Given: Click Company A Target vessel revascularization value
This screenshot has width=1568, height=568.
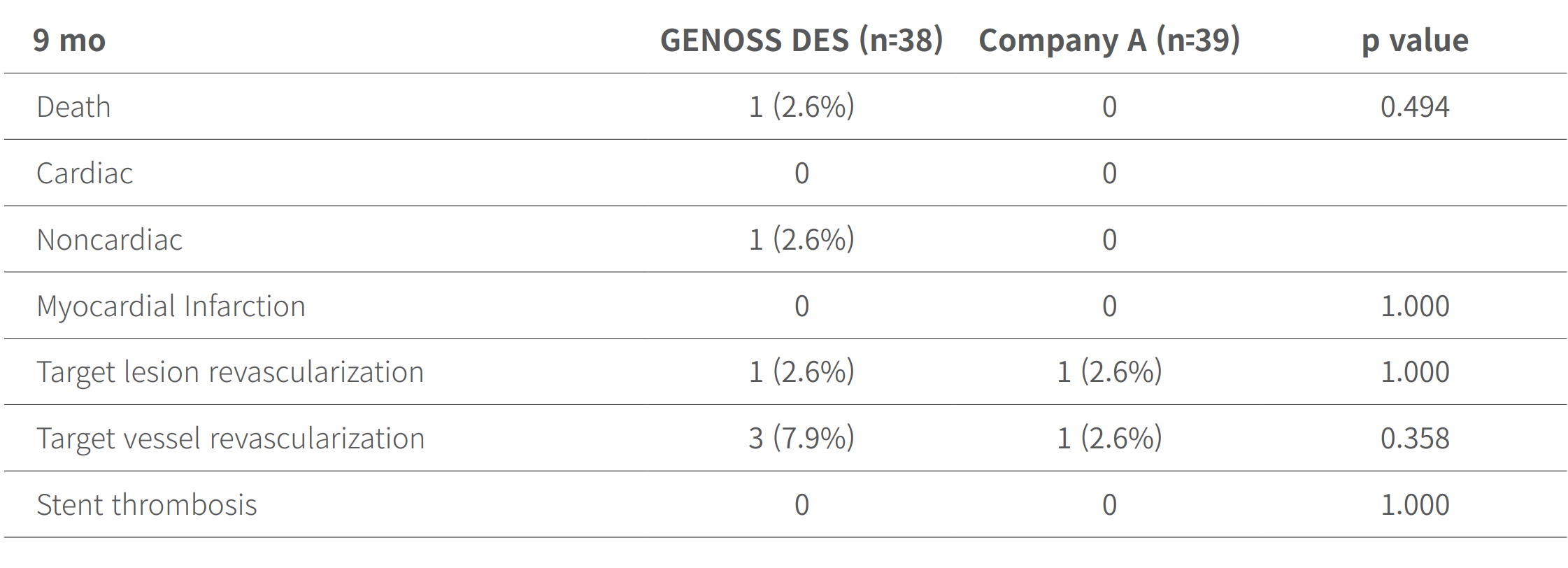Looking at the screenshot, I should point(1109,439).
